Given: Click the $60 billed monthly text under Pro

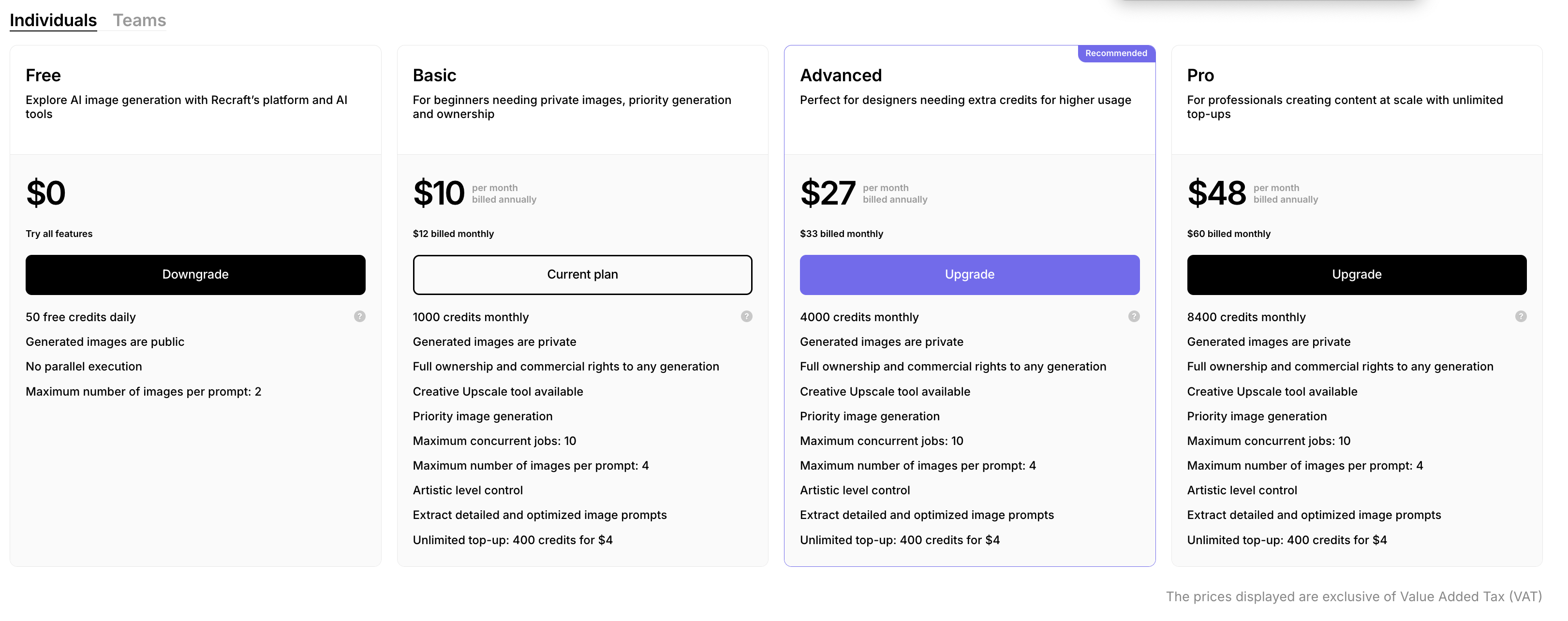Looking at the screenshot, I should pos(1228,233).
